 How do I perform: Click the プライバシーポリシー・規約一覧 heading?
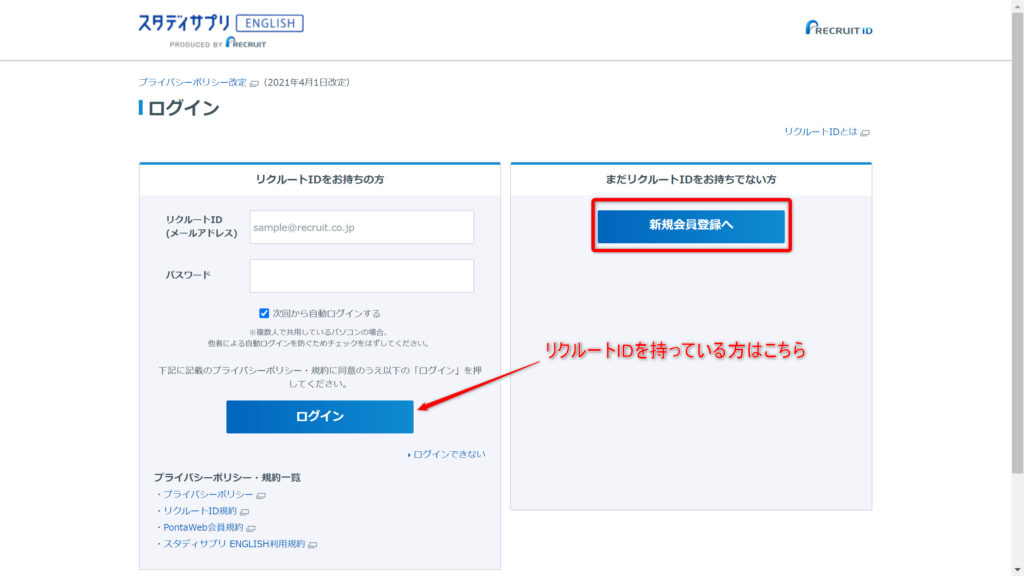[227, 477]
